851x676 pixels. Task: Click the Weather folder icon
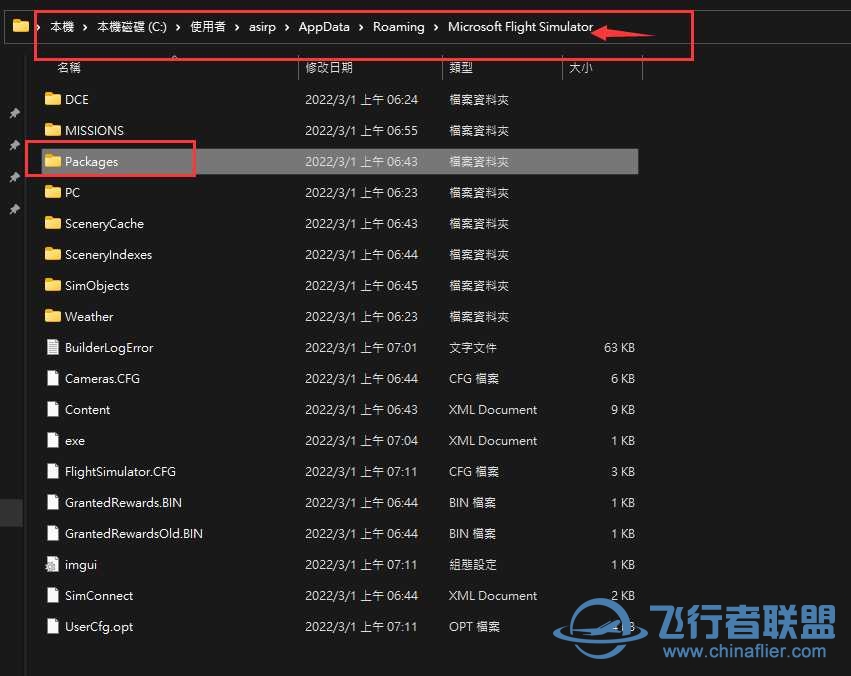[x=53, y=316]
